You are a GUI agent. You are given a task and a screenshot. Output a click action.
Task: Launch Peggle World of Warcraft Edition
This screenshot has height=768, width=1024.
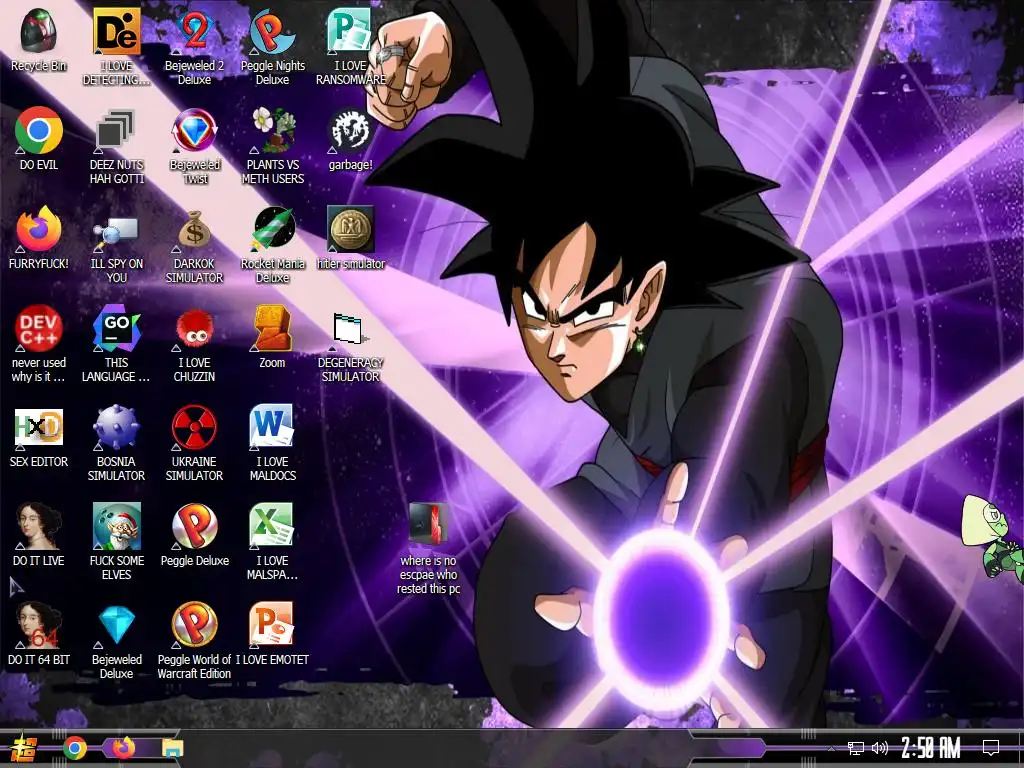click(x=194, y=626)
